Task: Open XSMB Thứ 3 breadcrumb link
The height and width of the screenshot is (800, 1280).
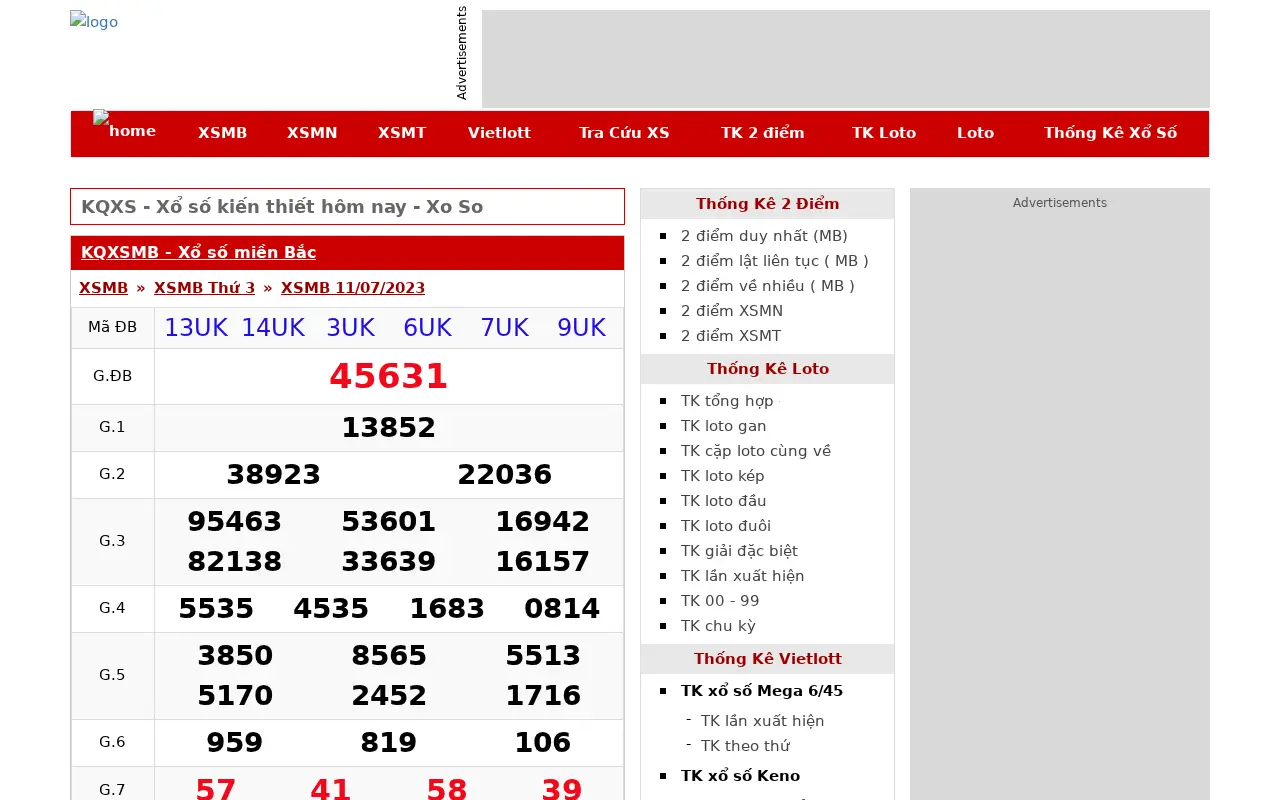Action: (x=204, y=288)
